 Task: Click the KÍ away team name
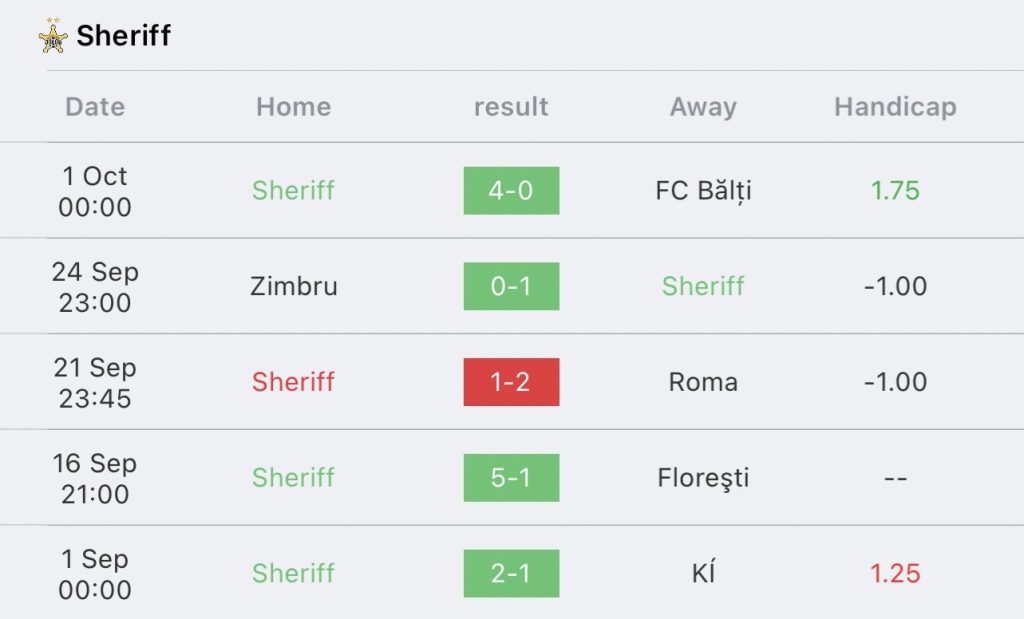(x=703, y=573)
